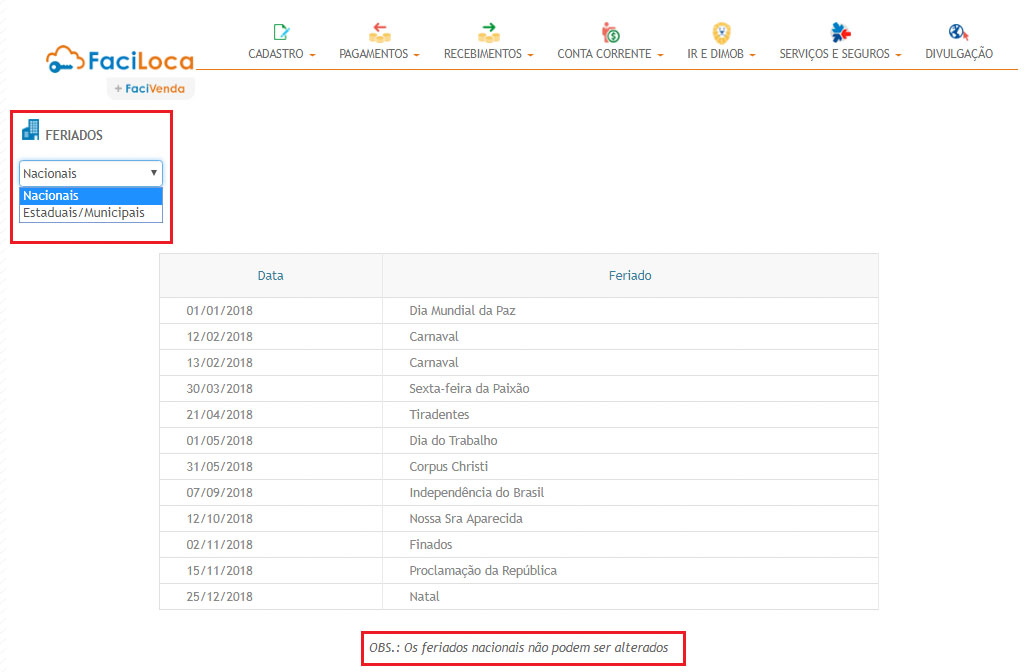Click the Serviços e Seguros icon
Image resolution: width=1026 pixels, height=672 pixels.
840,32
